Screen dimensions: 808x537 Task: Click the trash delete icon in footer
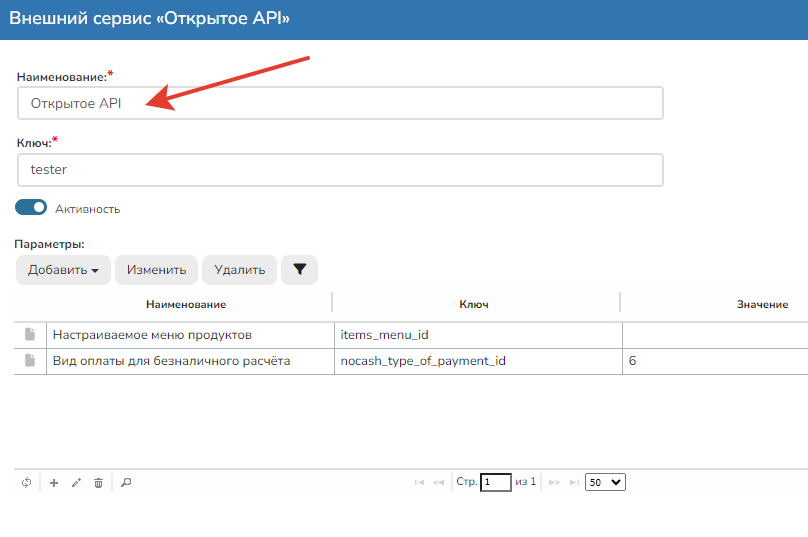click(x=98, y=482)
